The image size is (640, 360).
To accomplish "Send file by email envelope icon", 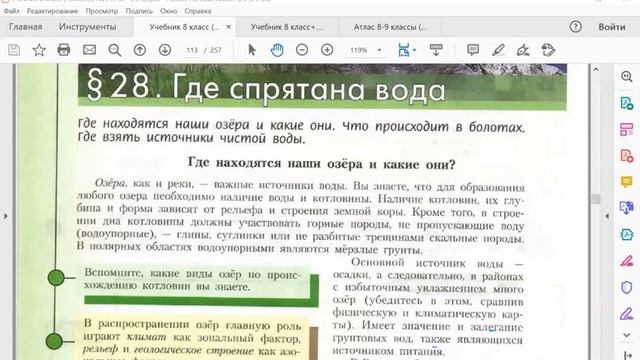I will click(89, 50).
